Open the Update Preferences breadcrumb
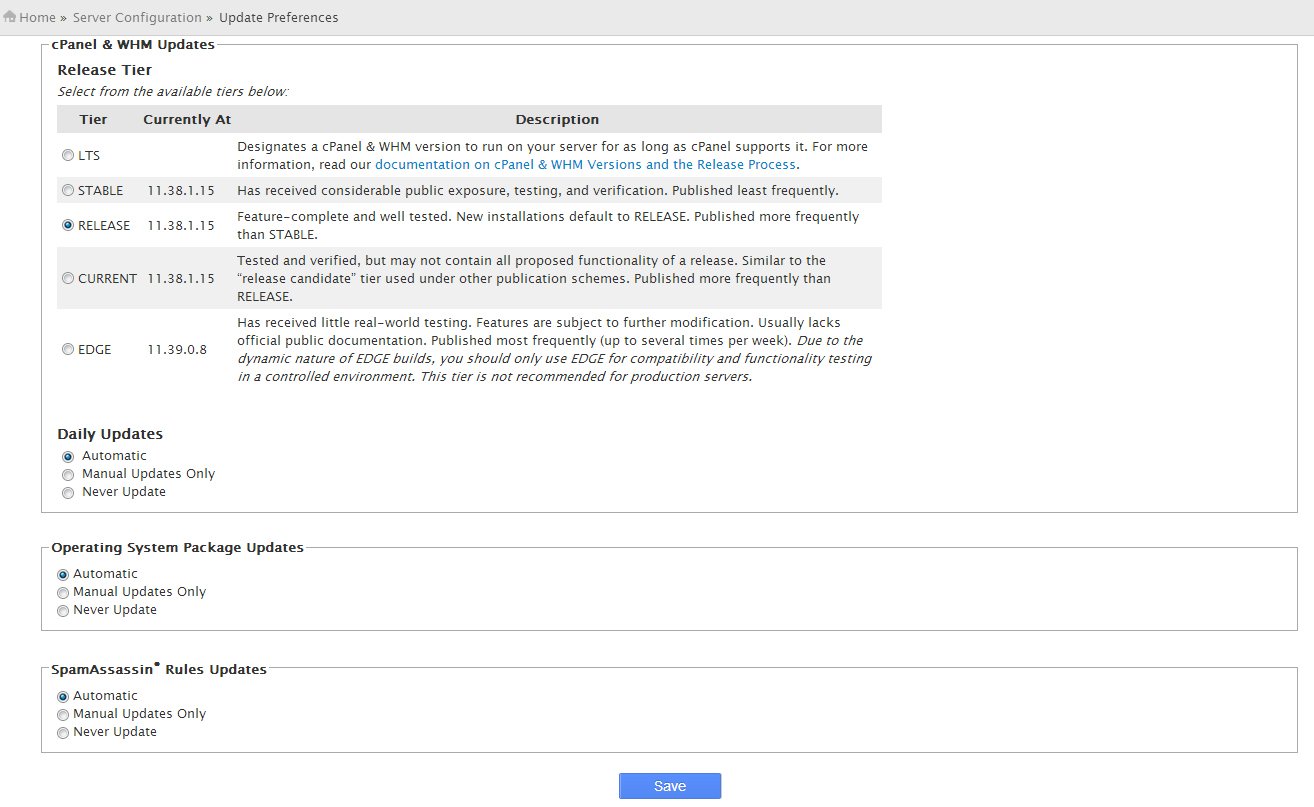This screenshot has height=807, width=1314. (x=278, y=18)
